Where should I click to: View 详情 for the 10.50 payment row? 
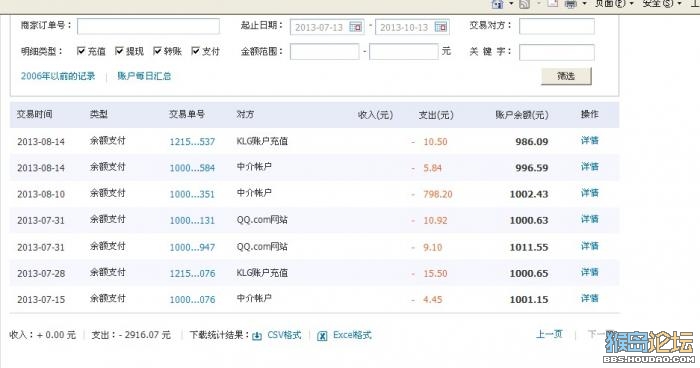coord(590,141)
